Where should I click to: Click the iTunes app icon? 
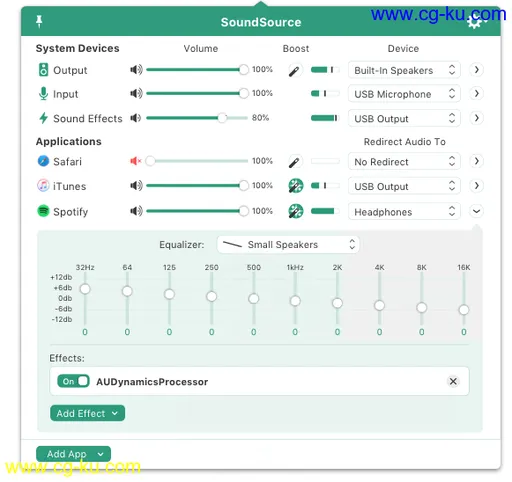pyautogui.click(x=43, y=186)
